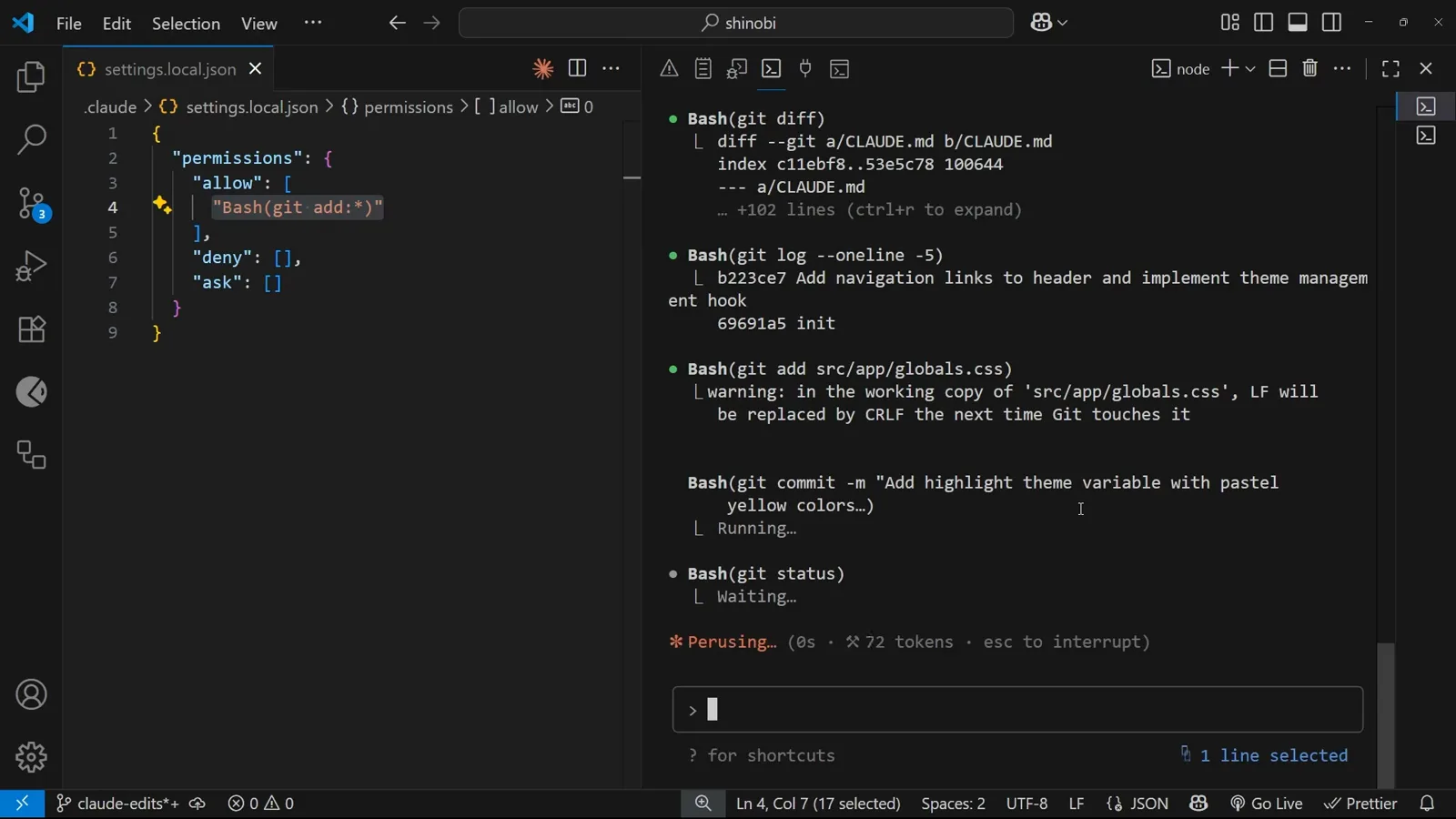The height and width of the screenshot is (819, 1456).
Task: Split the terminal pane
Action: pos(1278,69)
